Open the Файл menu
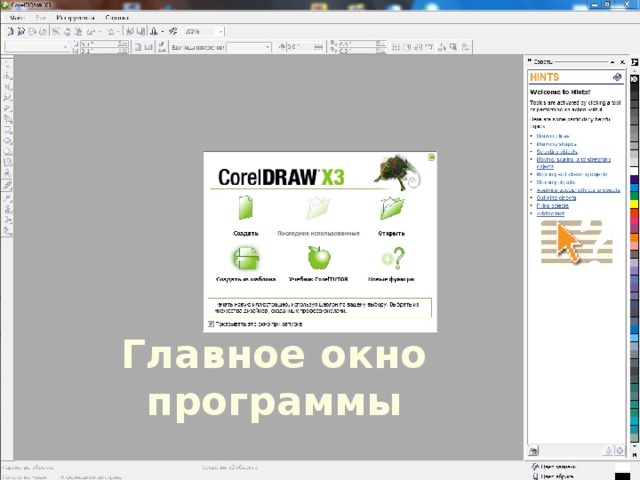This screenshot has width=640, height=480. 18,18
